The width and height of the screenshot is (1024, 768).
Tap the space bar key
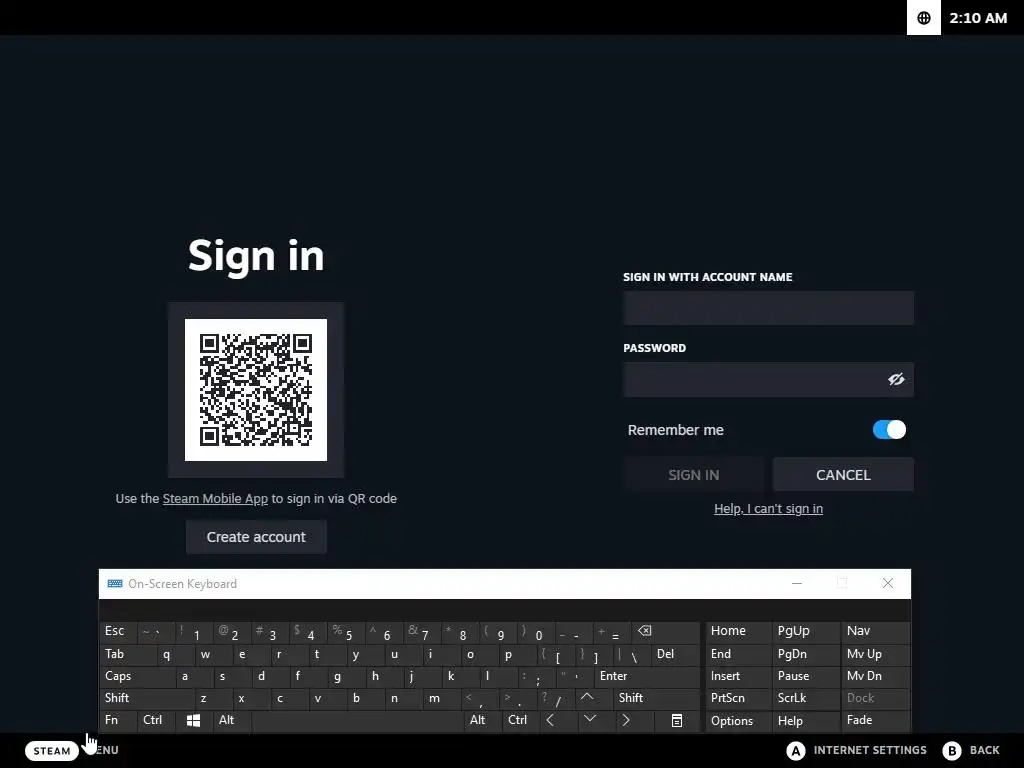pyautogui.click(x=358, y=720)
